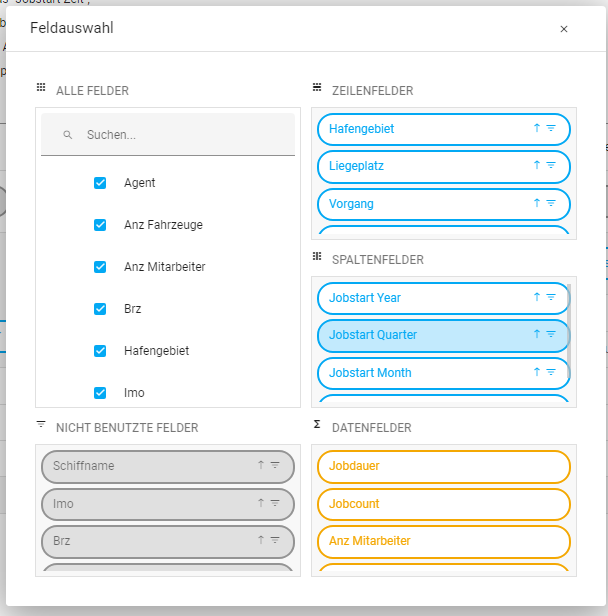608x616 pixels.
Task: Click sort arrow on Hafengebiet row field
Action: pos(537,128)
